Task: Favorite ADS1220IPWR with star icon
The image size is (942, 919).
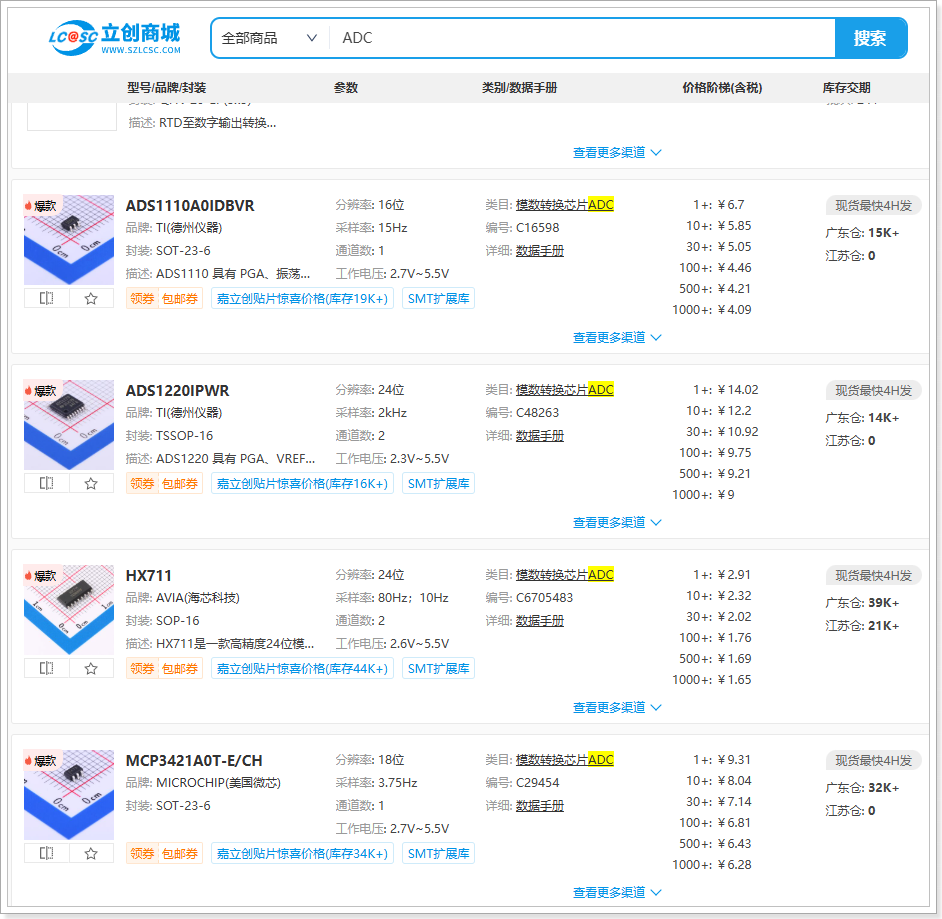Action: click(x=91, y=484)
